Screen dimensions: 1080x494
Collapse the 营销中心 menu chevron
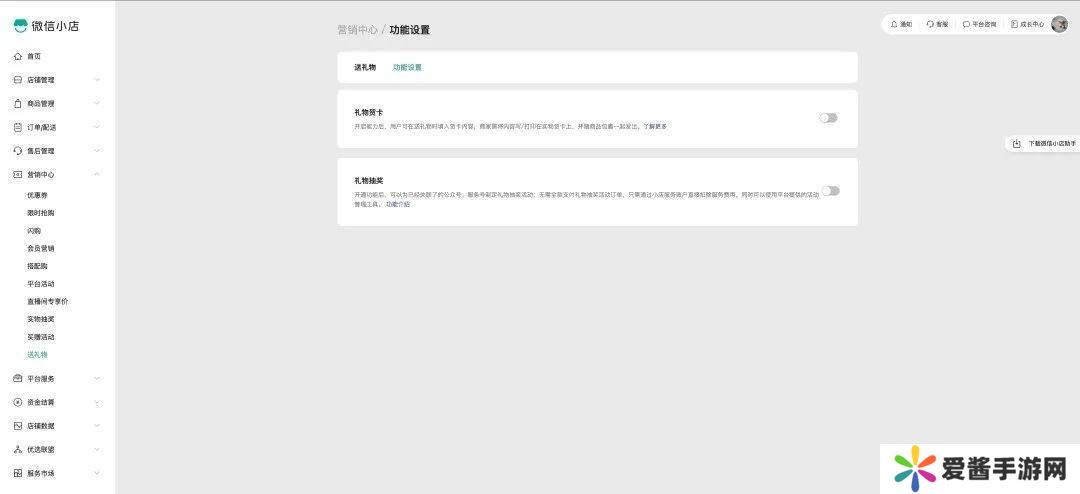click(x=97, y=174)
